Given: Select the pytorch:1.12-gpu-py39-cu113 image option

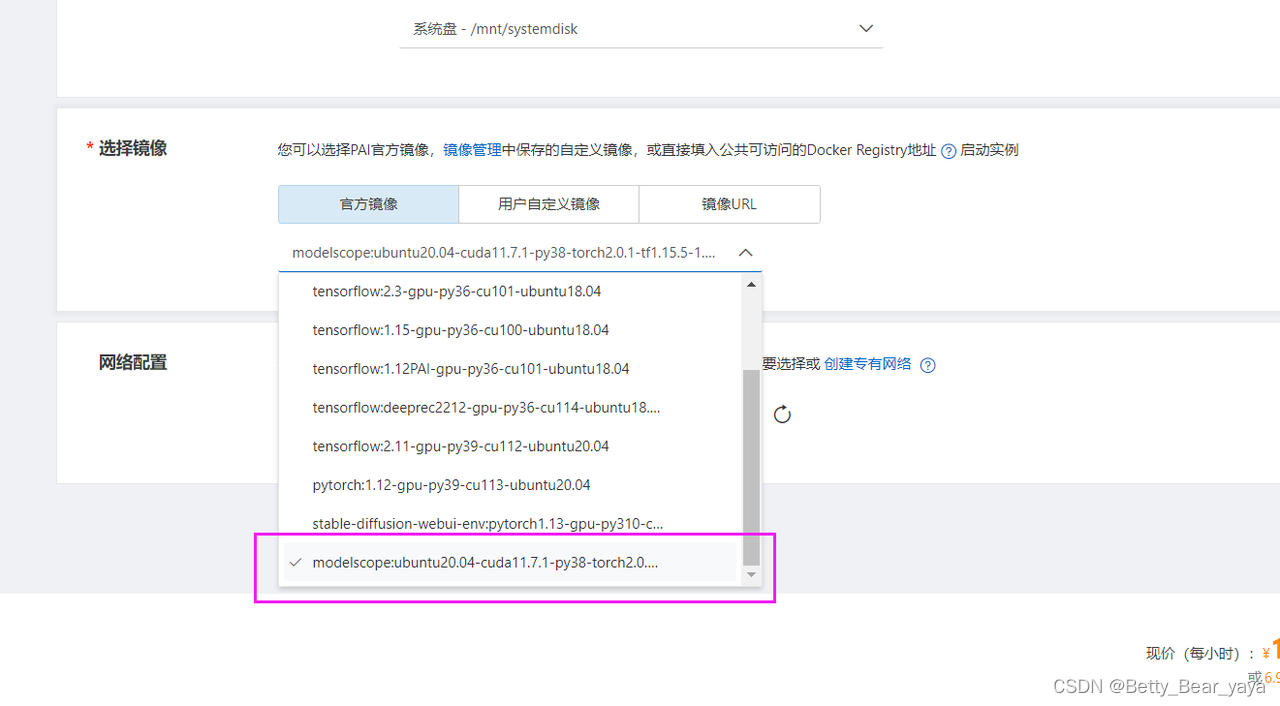Looking at the screenshot, I should pos(452,485).
